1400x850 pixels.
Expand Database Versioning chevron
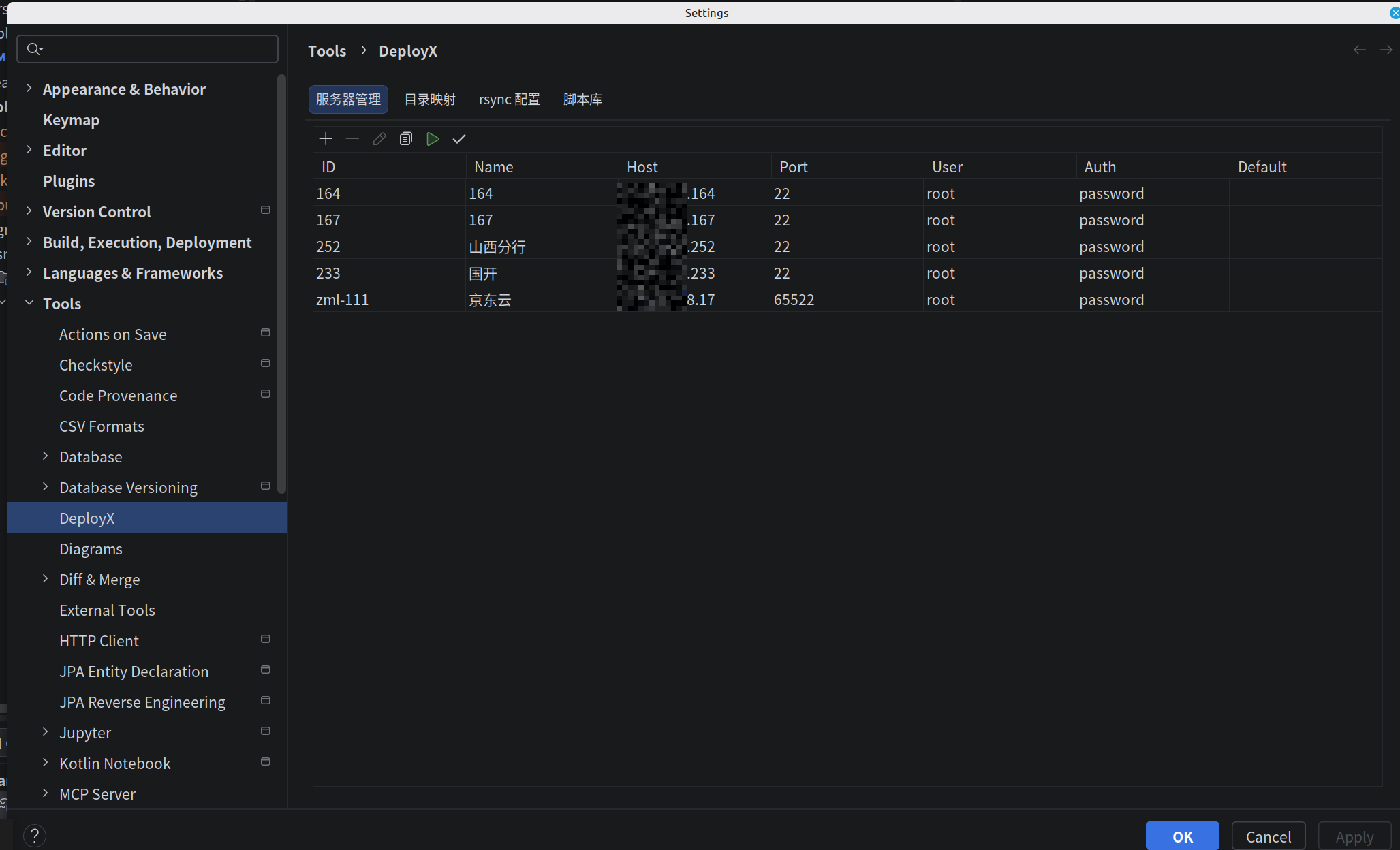(x=45, y=486)
